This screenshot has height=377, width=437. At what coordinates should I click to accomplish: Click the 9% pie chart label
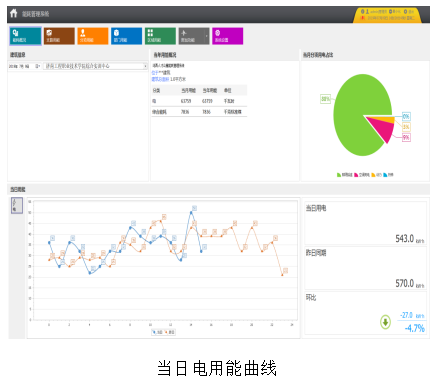coord(406,137)
